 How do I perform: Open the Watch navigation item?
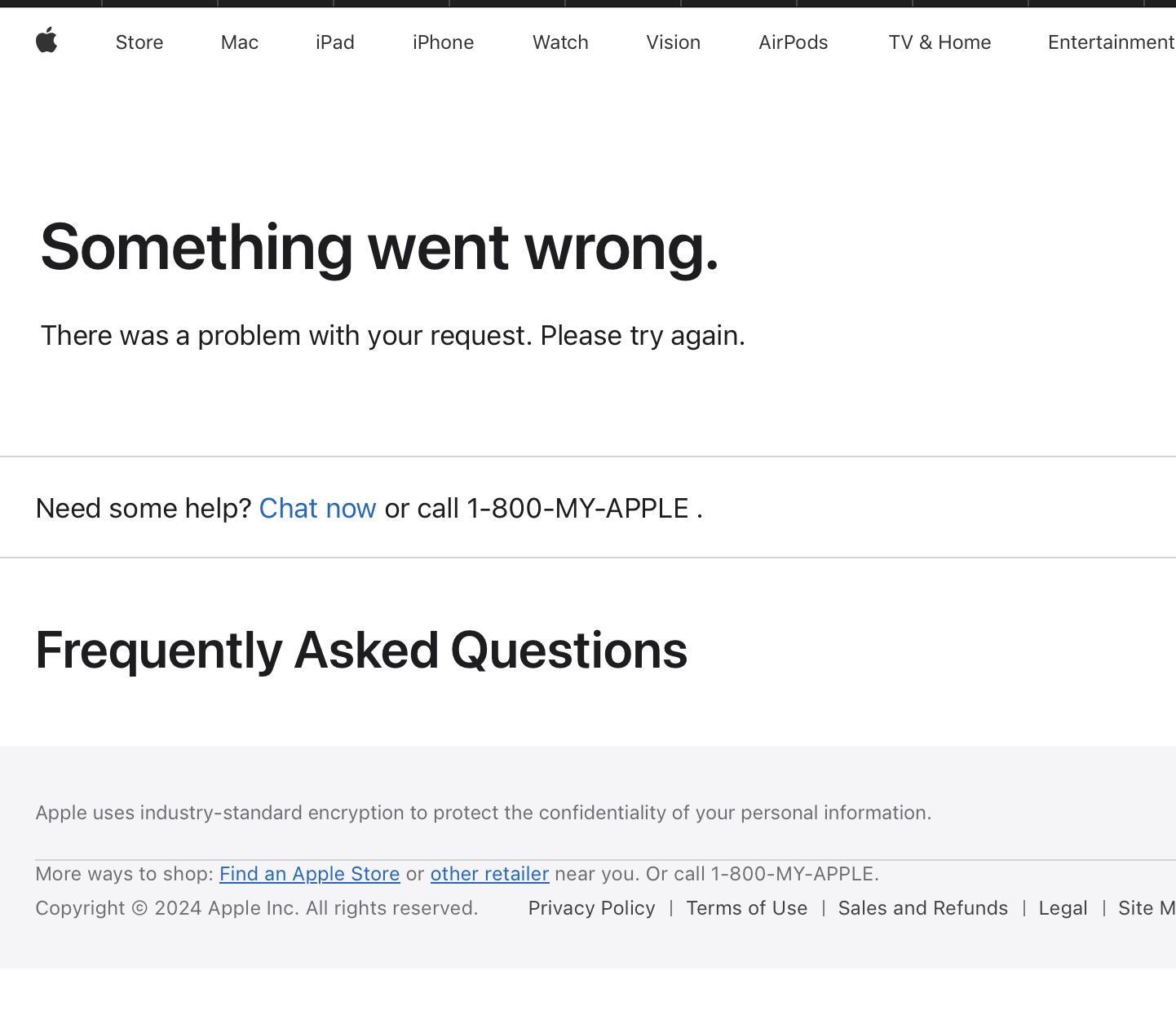coord(560,42)
